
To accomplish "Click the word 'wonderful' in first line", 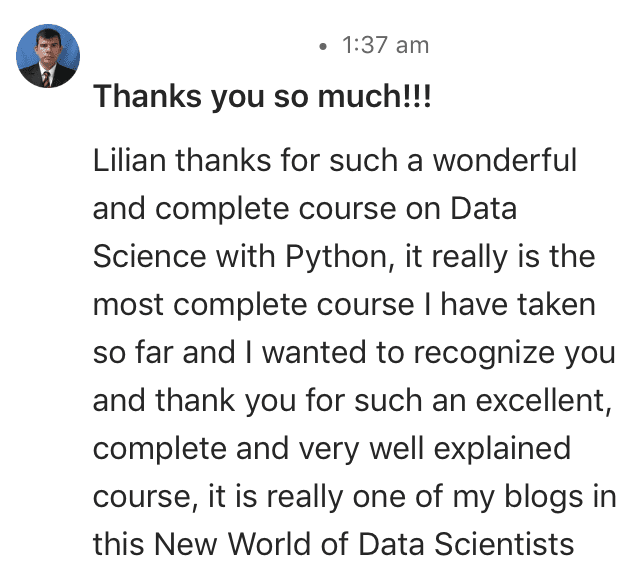I will click(505, 160).
